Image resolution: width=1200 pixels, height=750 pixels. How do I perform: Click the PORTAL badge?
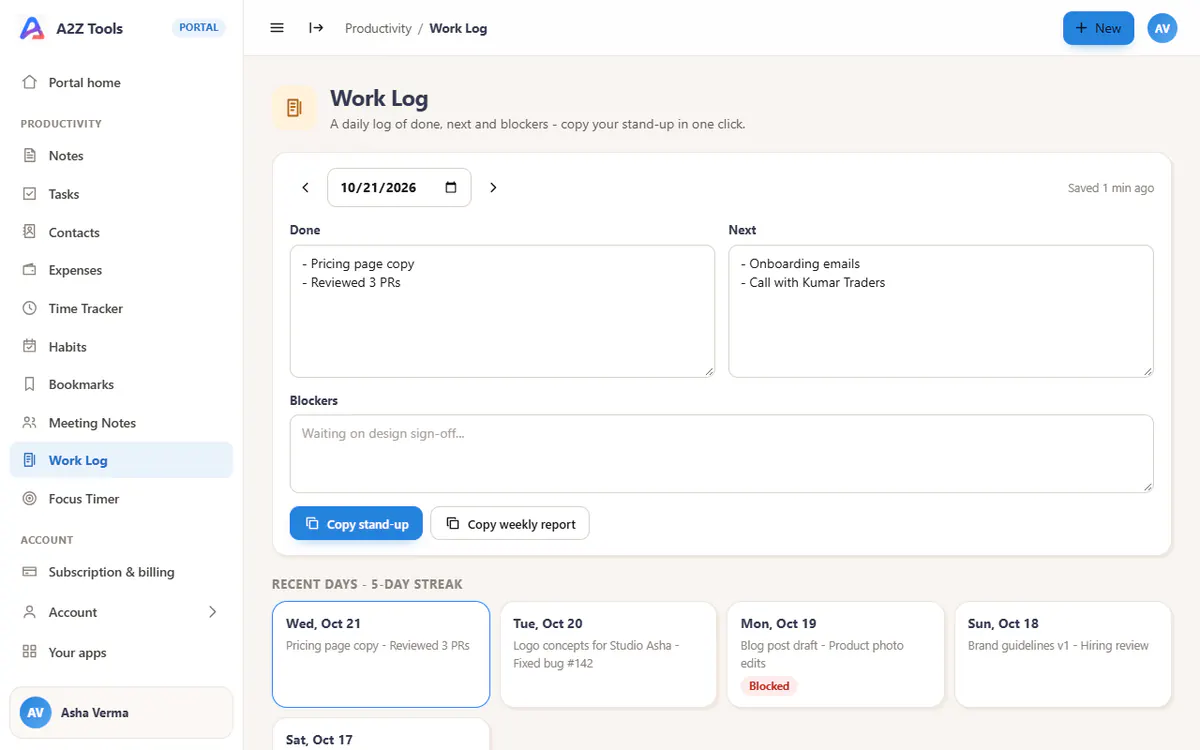(199, 28)
